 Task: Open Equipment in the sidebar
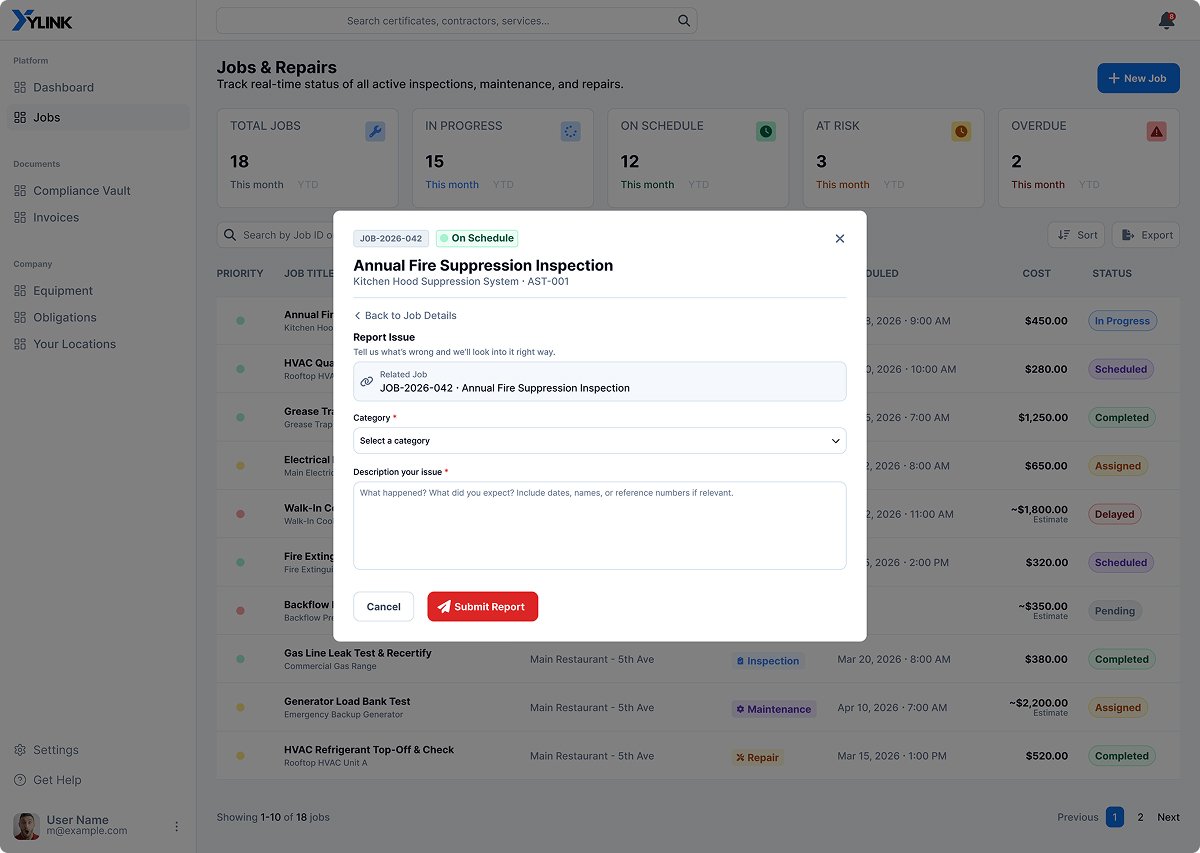click(x=98, y=291)
